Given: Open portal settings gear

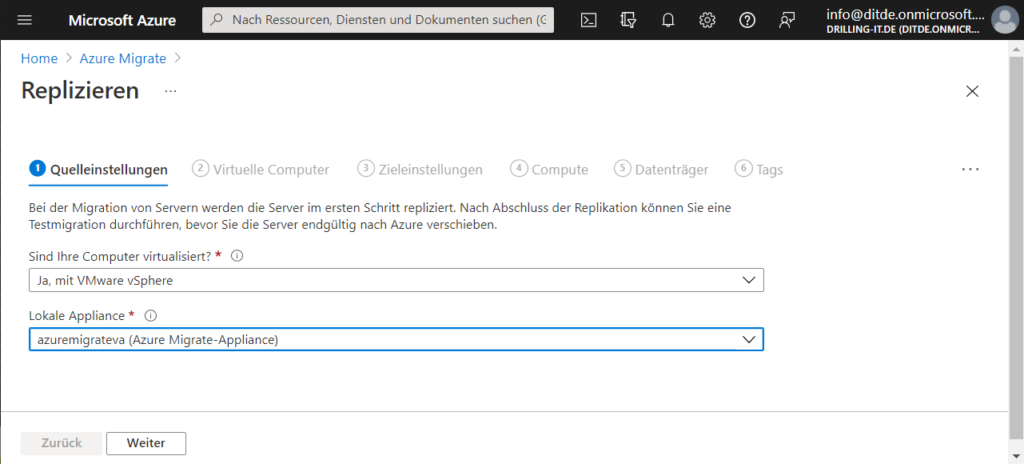Looking at the screenshot, I should point(707,20).
